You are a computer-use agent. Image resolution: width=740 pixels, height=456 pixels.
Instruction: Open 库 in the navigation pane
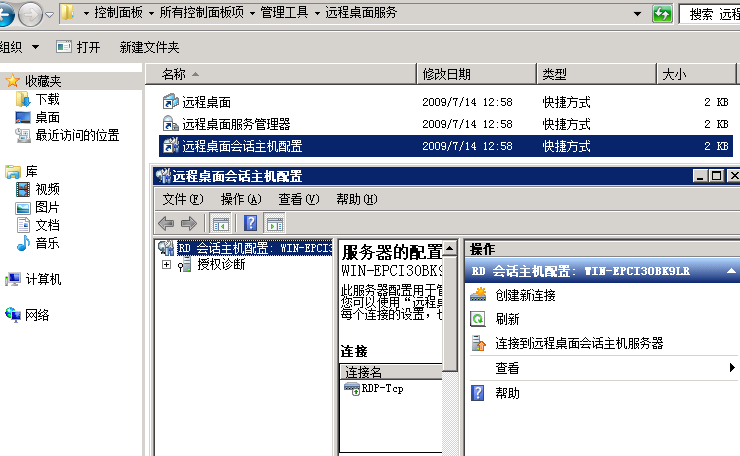pos(32,171)
